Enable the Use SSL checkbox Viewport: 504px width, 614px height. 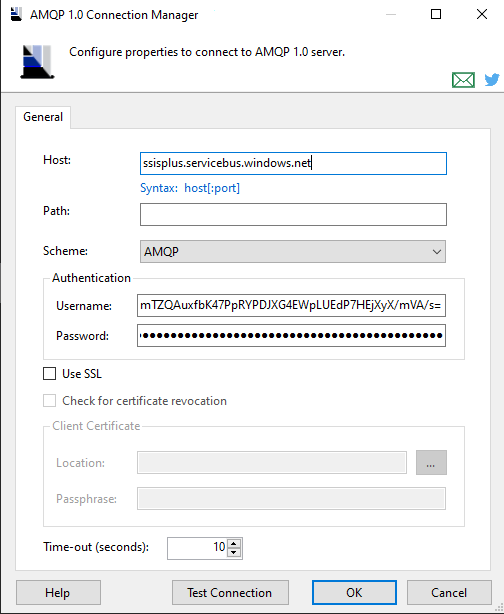pyautogui.click(x=49, y=374)
